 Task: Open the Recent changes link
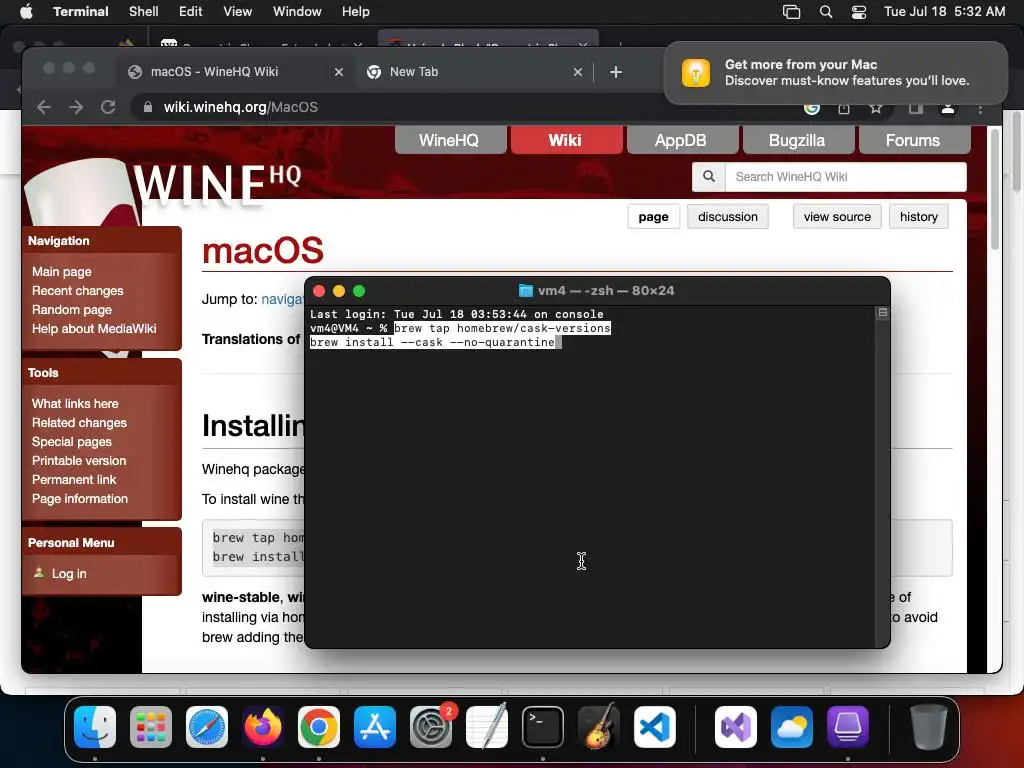[x=78, y=291]
